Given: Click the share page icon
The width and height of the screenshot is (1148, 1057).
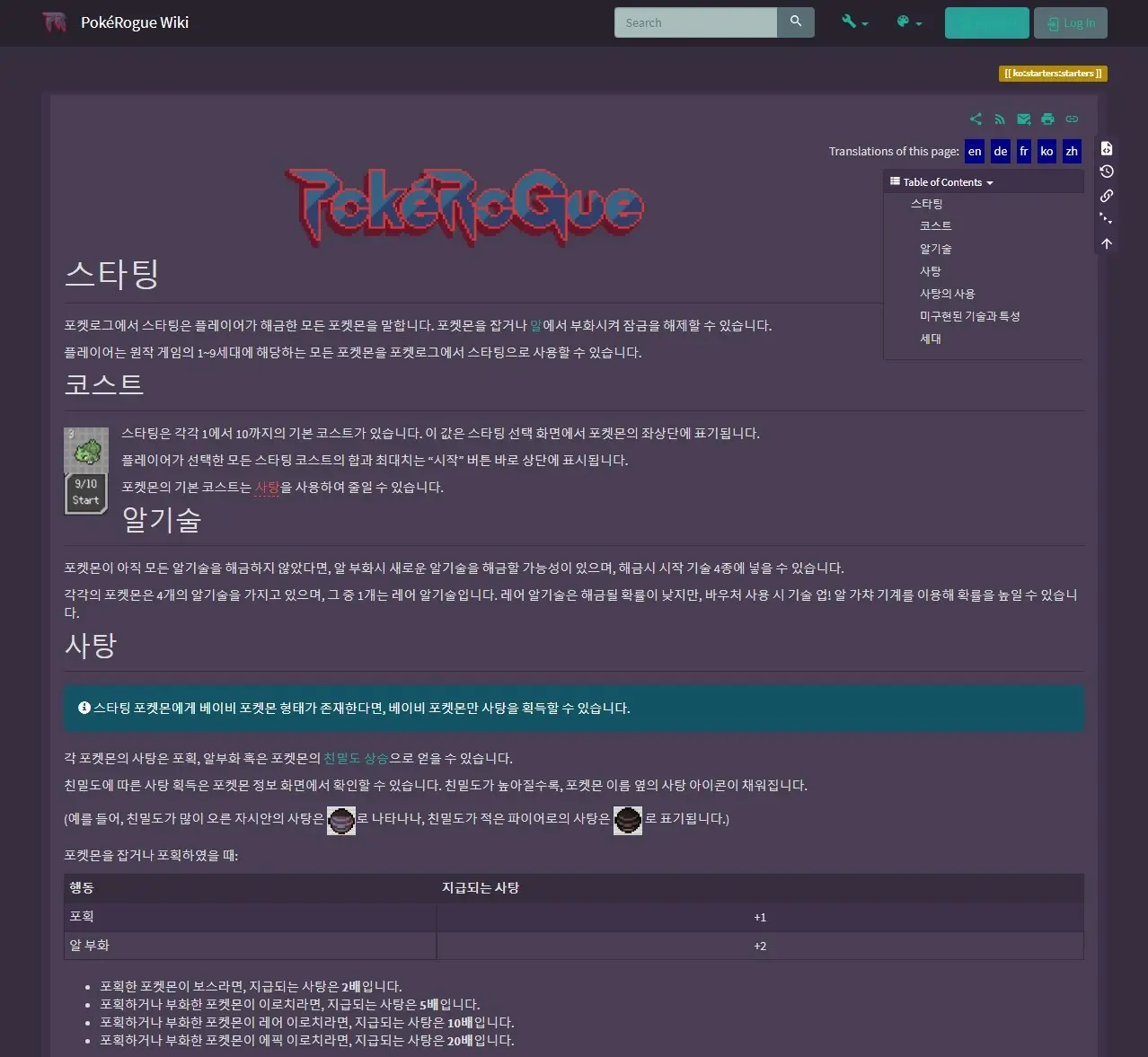Looking at the screenshot, I should pyautogui.click(x=976, y=118).
